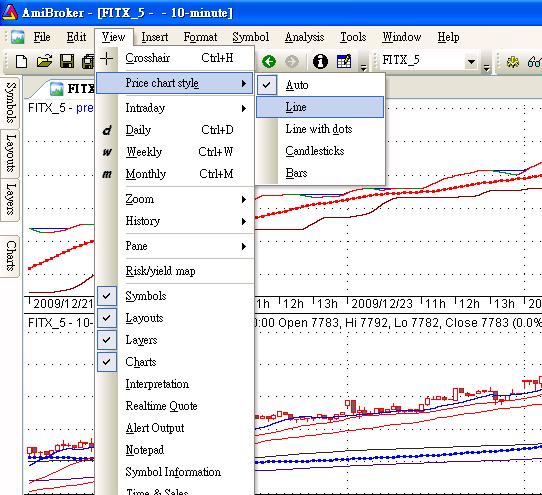Image resolution: width=542 pixels, height=495 pixels.
Task: Open the Symbol Information window
Action: [175, 472]
